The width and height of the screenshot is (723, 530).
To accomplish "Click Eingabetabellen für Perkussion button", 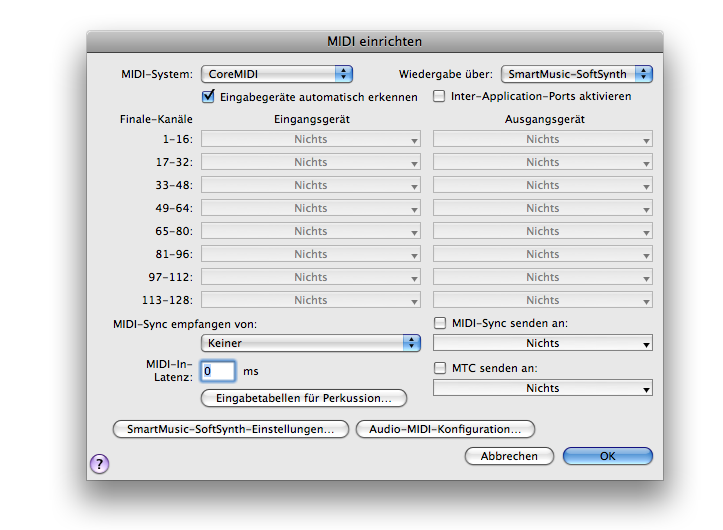I will point(304,399).
